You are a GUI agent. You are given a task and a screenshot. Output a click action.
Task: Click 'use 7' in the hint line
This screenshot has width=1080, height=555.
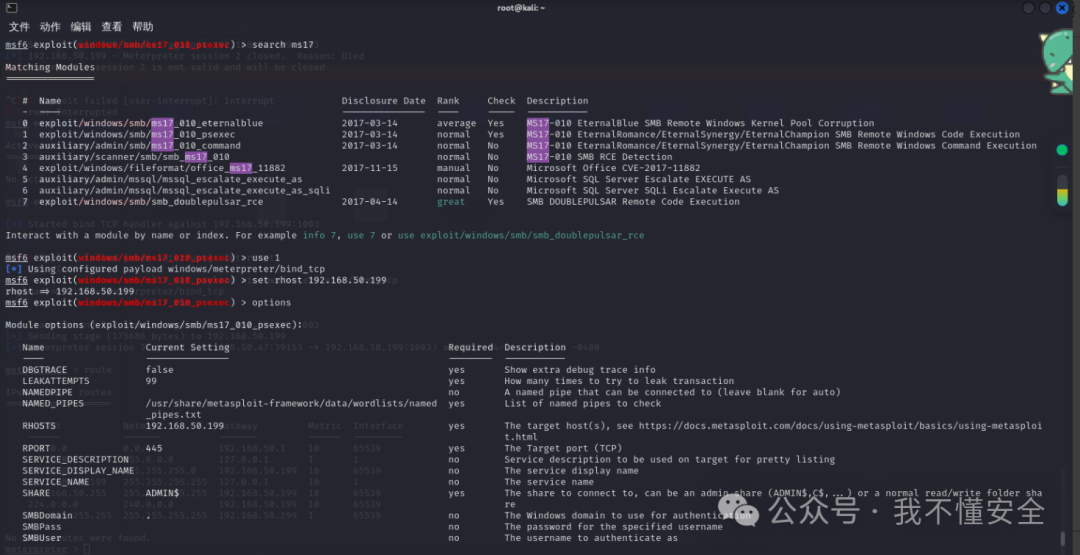[x=362, y=235]
